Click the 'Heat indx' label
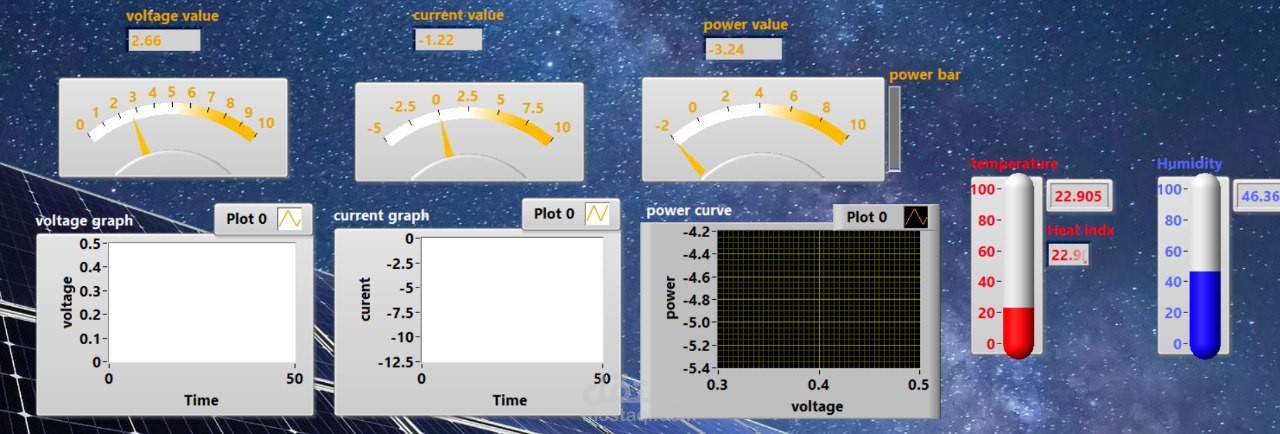Viewport: 1280px width, 434px height. point(1081,231)
